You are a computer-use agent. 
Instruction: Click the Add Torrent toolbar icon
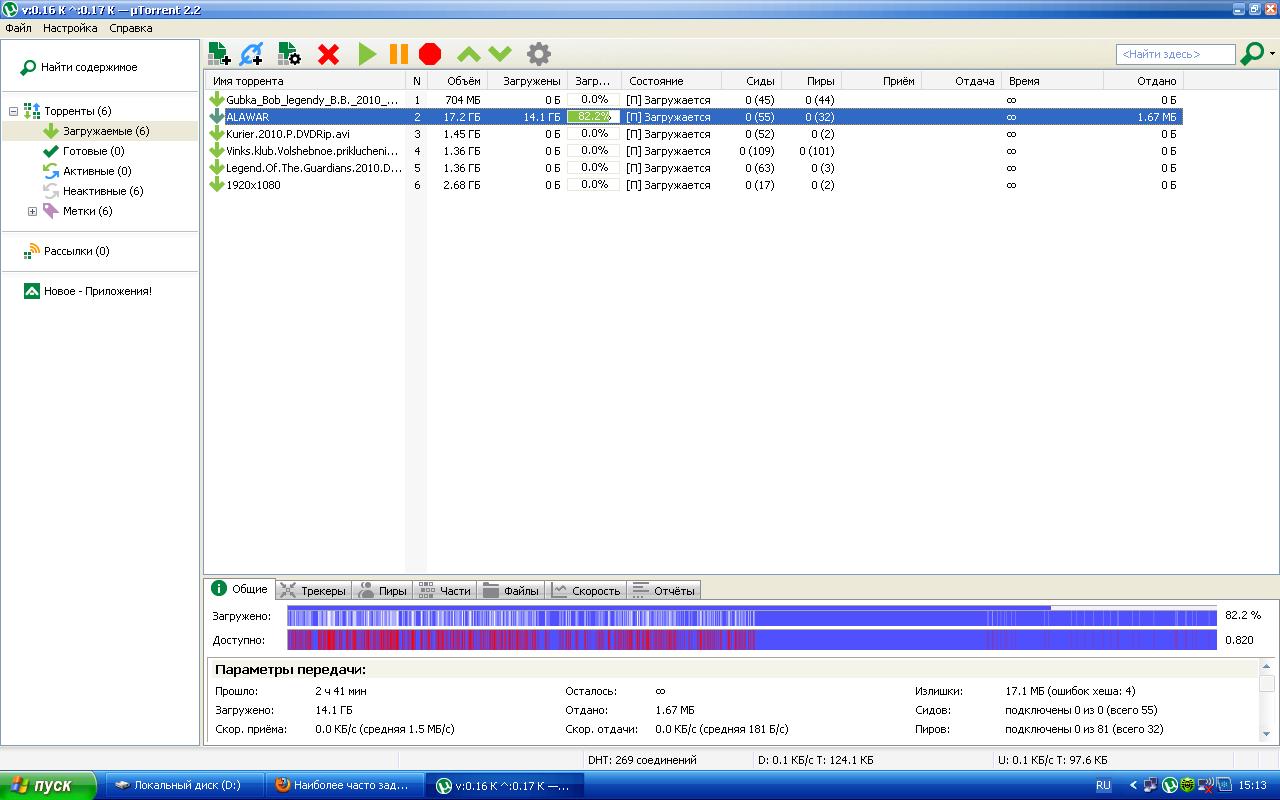pos(219,54)
